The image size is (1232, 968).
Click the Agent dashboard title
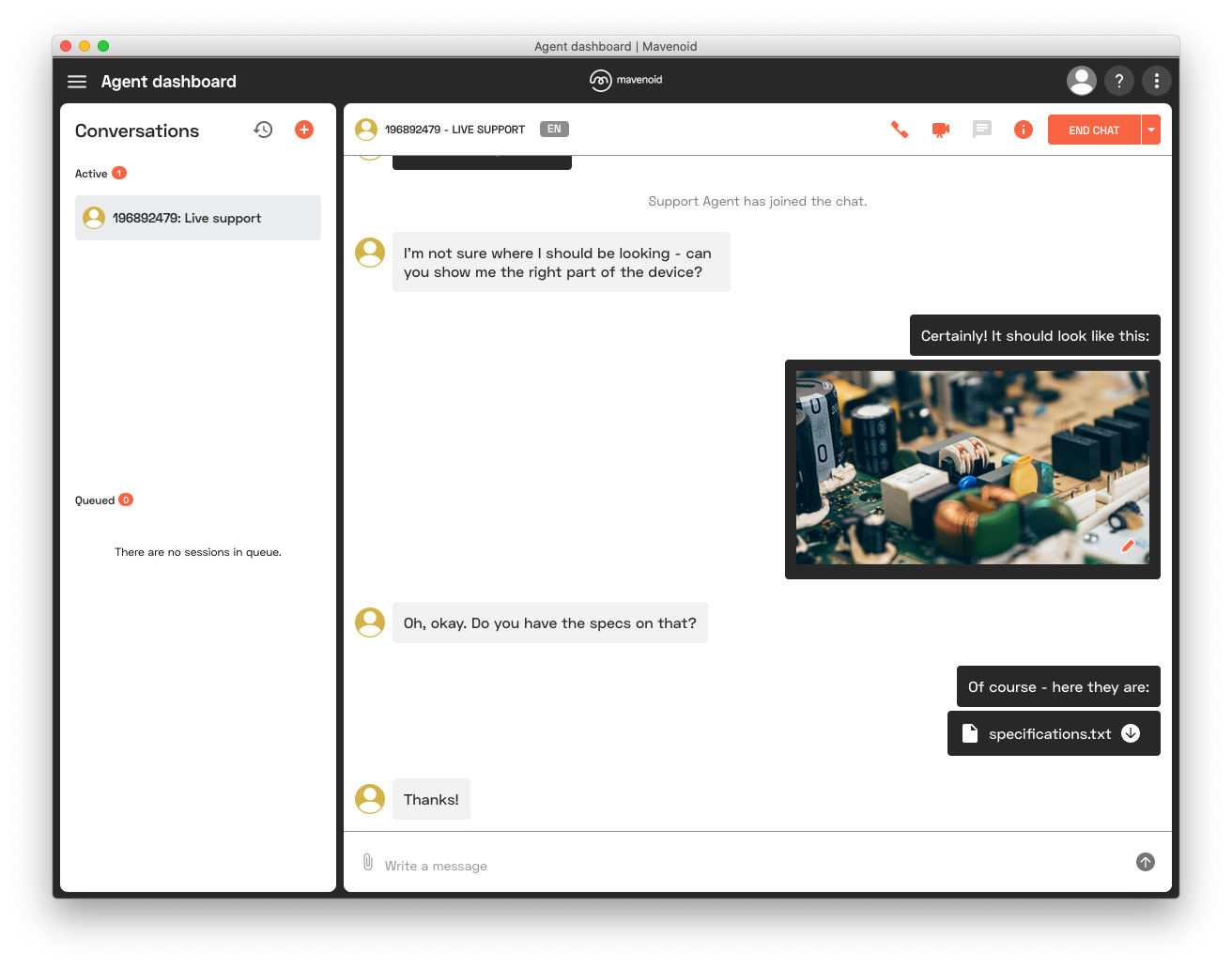click(169, 82)
